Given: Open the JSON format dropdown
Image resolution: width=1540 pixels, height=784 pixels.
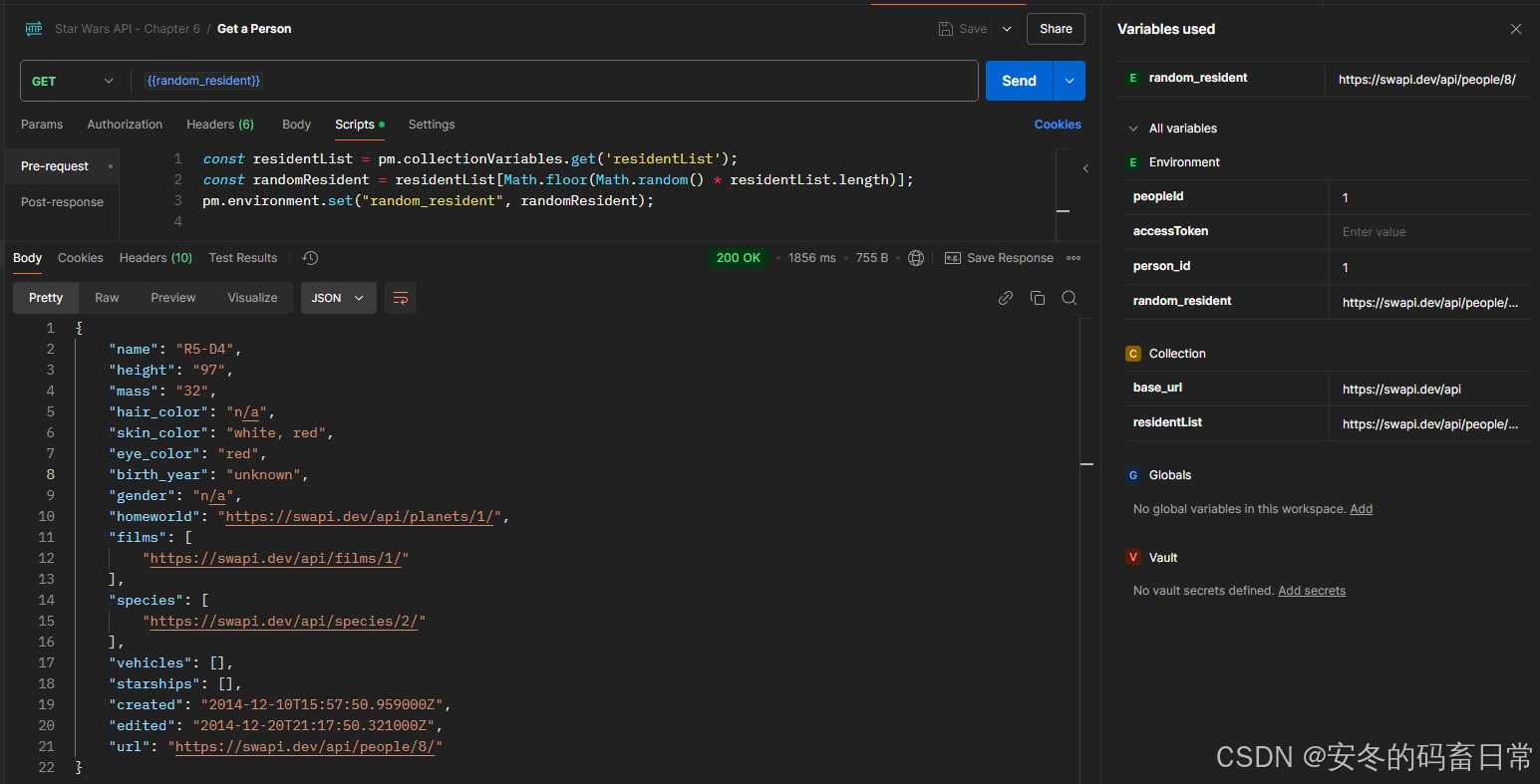Looking at the screenshot, I should [339, 298].
